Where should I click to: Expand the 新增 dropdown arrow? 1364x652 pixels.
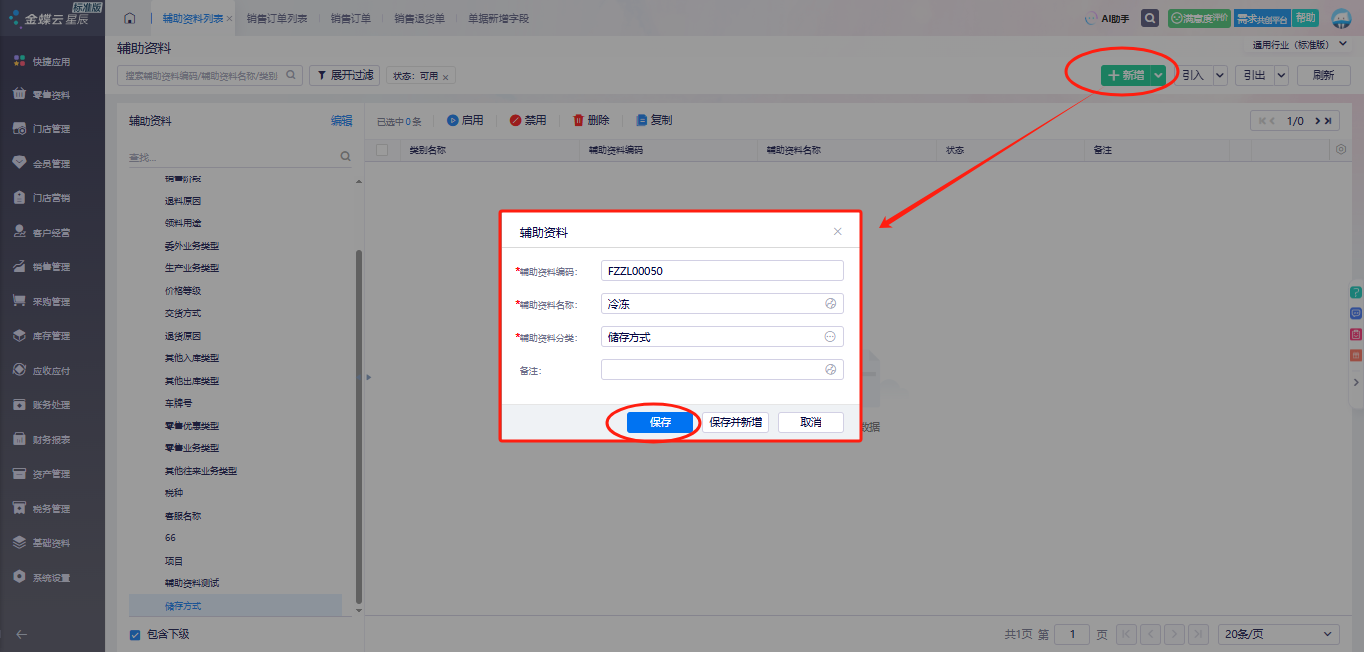click(x=1158, y=75)
